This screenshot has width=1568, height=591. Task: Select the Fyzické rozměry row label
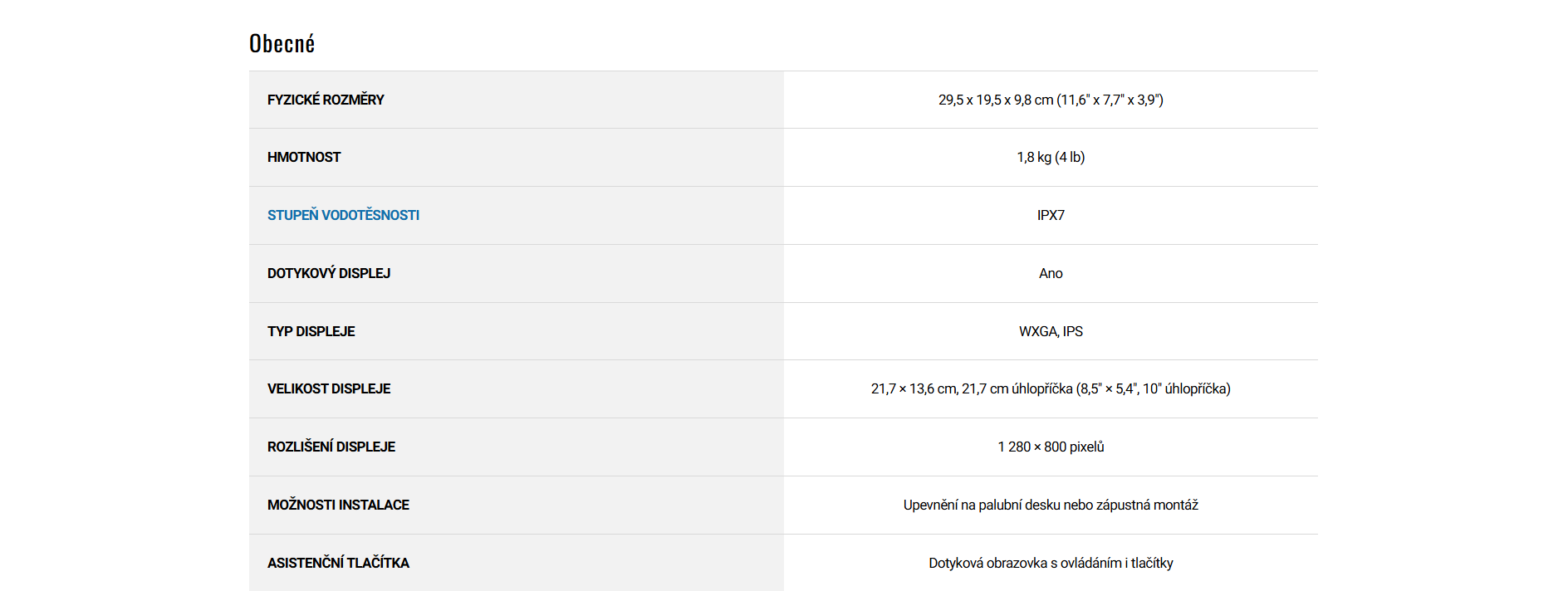326,100
